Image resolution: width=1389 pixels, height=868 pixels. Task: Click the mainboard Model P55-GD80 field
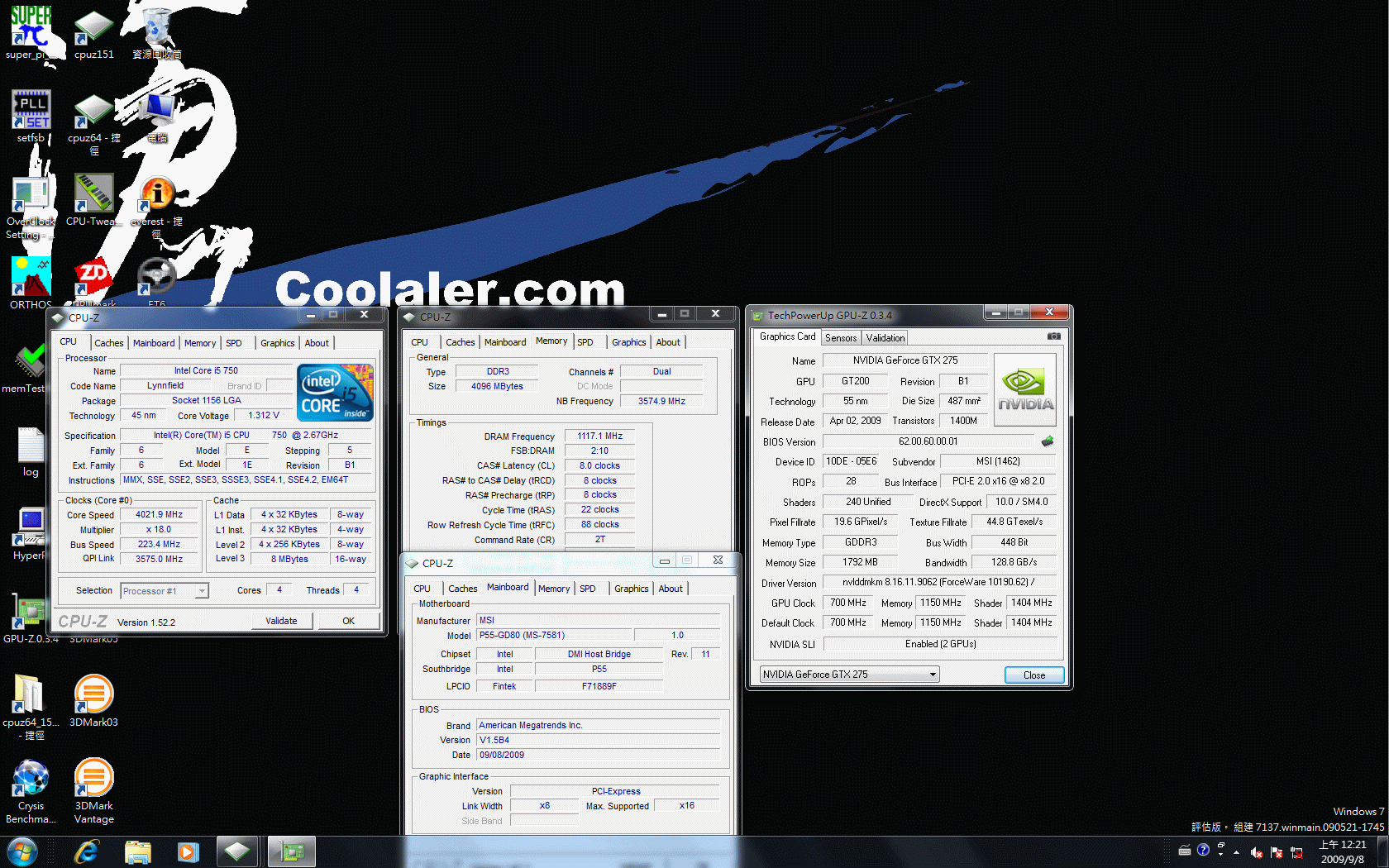tap(554, 635)
